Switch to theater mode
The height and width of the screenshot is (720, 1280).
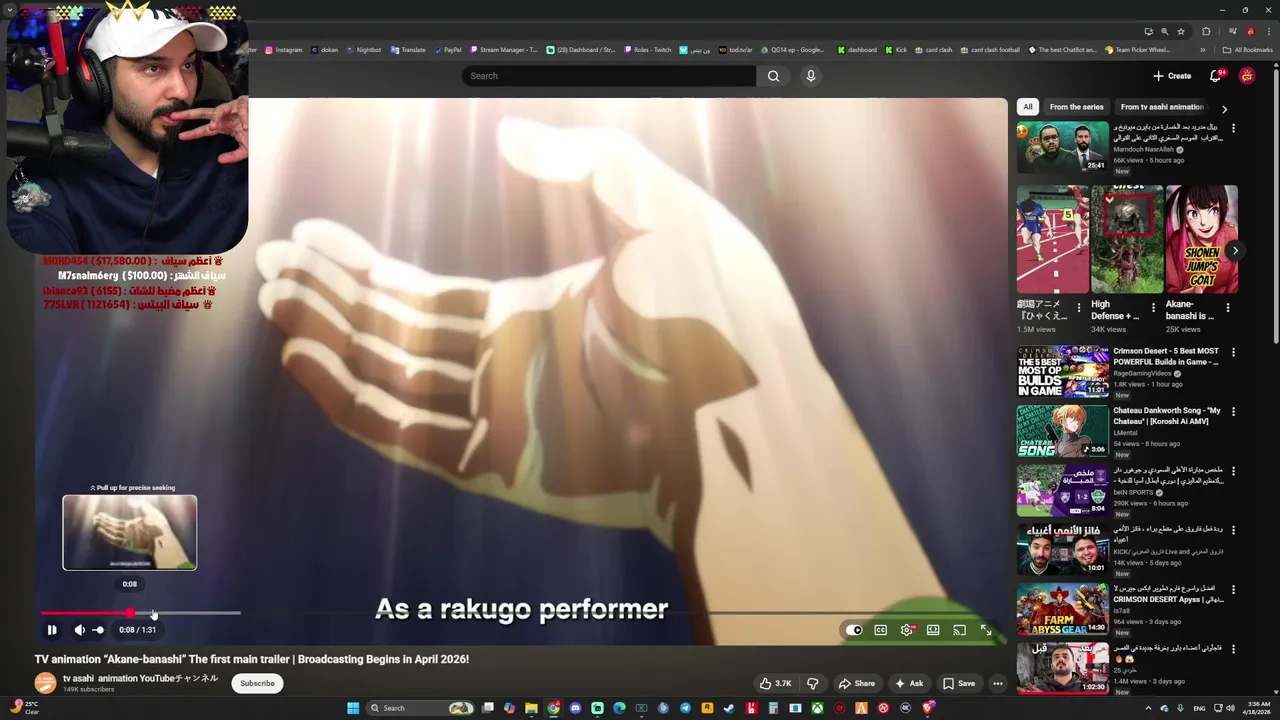point(933,630)
